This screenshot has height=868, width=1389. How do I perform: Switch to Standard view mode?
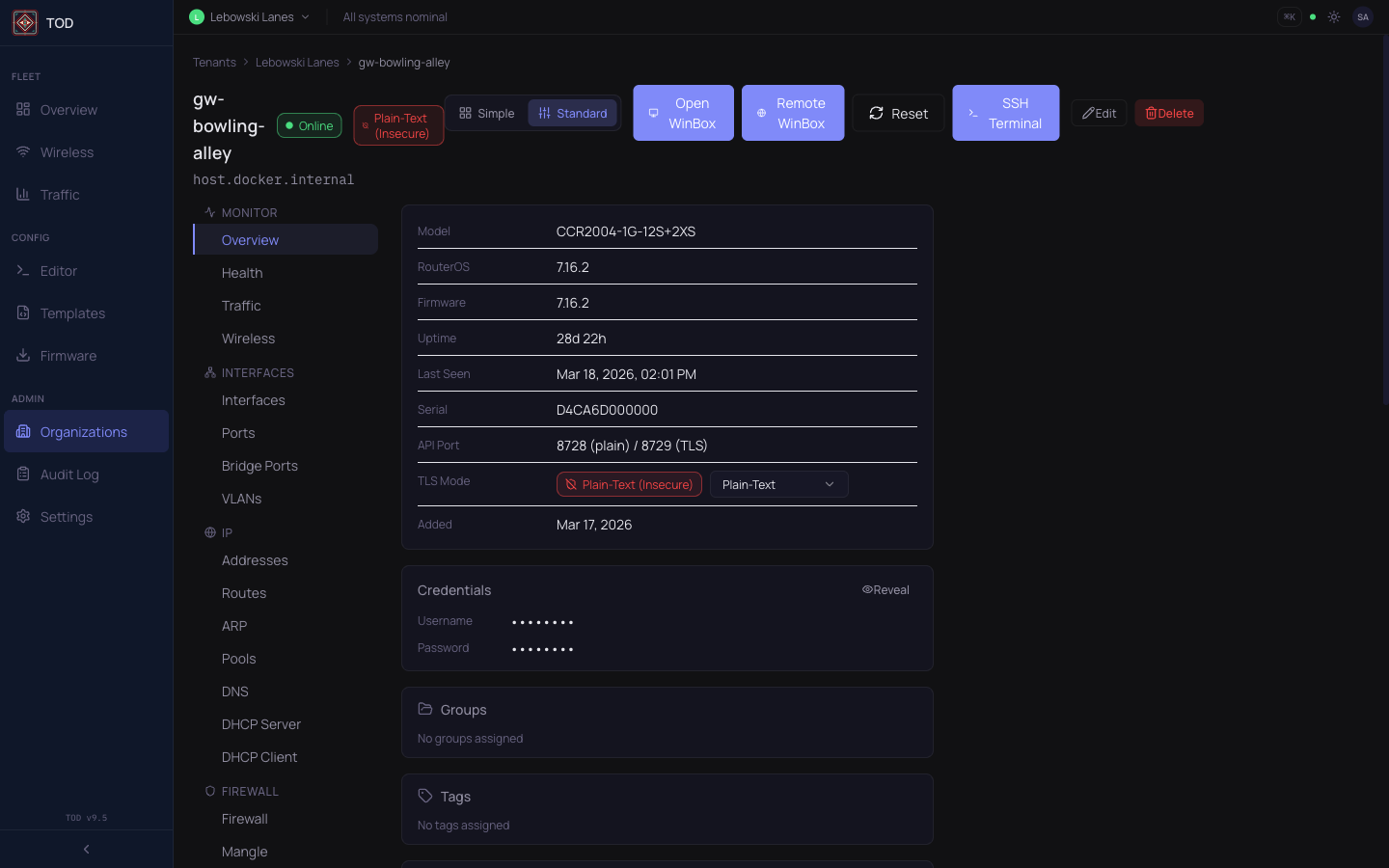[573, 113]
